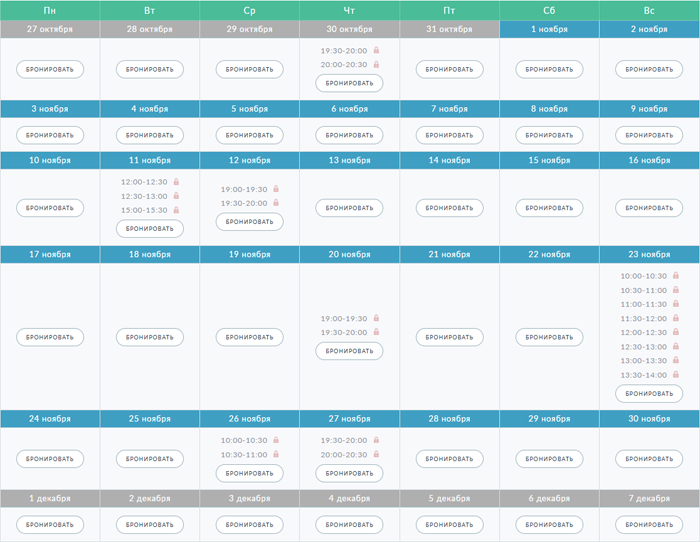Select the Пн weekday column header
Image resolution: width=700 pixels, height=542 pixels.
click(x=50, y=10)
